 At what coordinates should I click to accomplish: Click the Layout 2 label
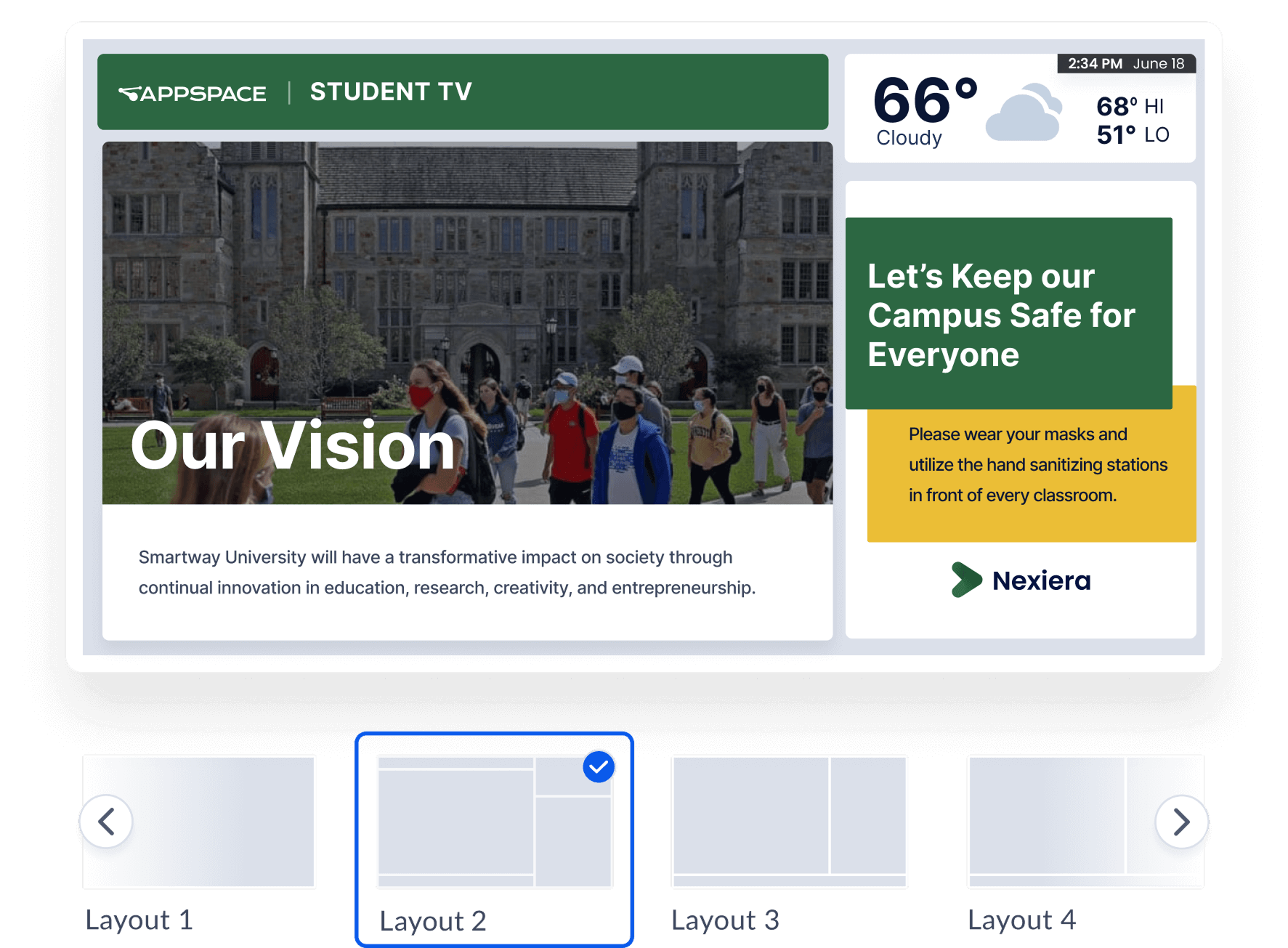pos(432,920)
